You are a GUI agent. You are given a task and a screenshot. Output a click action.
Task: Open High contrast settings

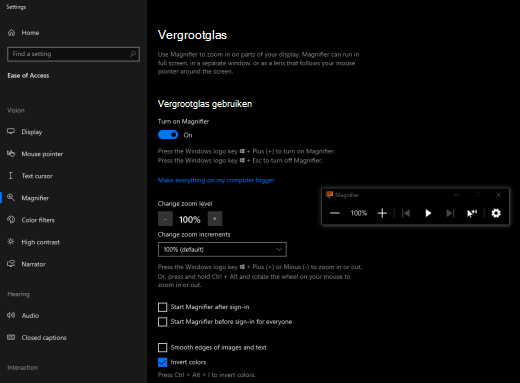pos(33,242)
